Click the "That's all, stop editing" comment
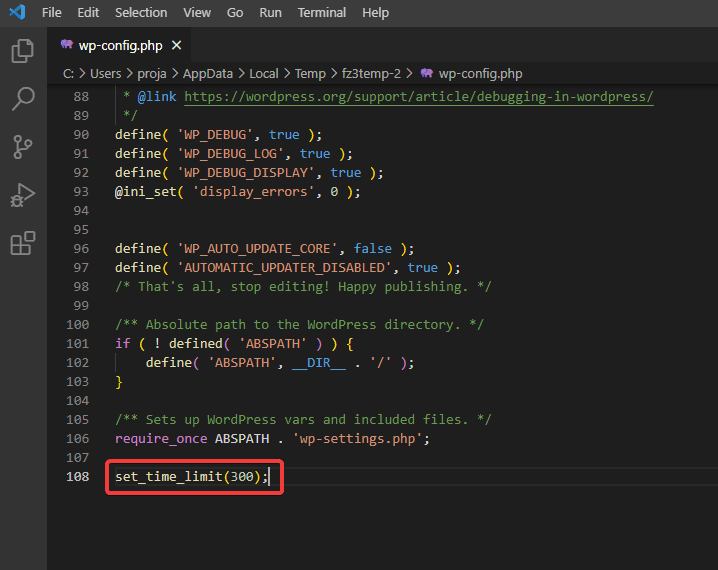Viewport: 718px width, 570px height. [x=303, y=287]
